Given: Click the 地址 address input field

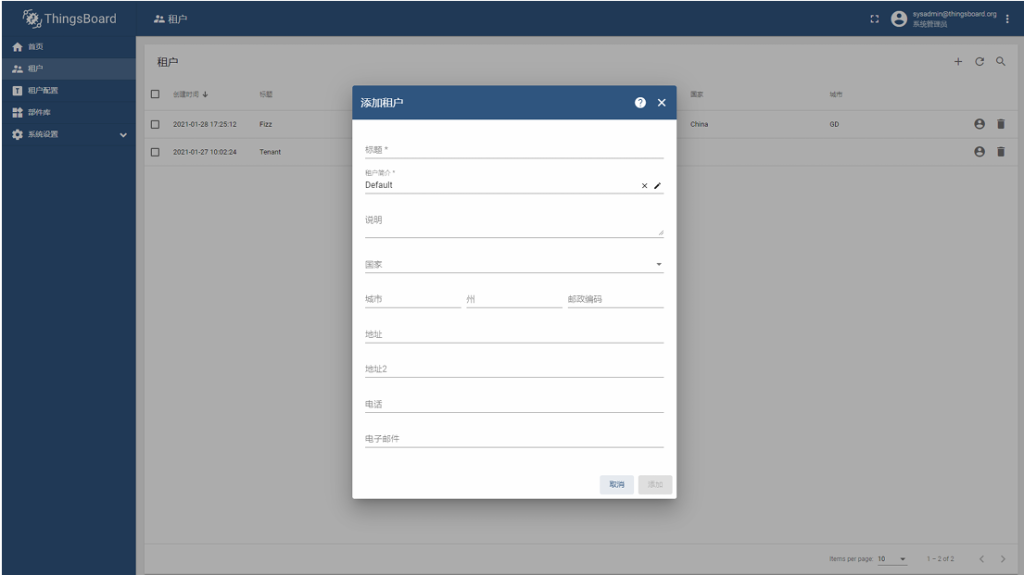Looking at the screenshot, I should [x=514, y=335].
